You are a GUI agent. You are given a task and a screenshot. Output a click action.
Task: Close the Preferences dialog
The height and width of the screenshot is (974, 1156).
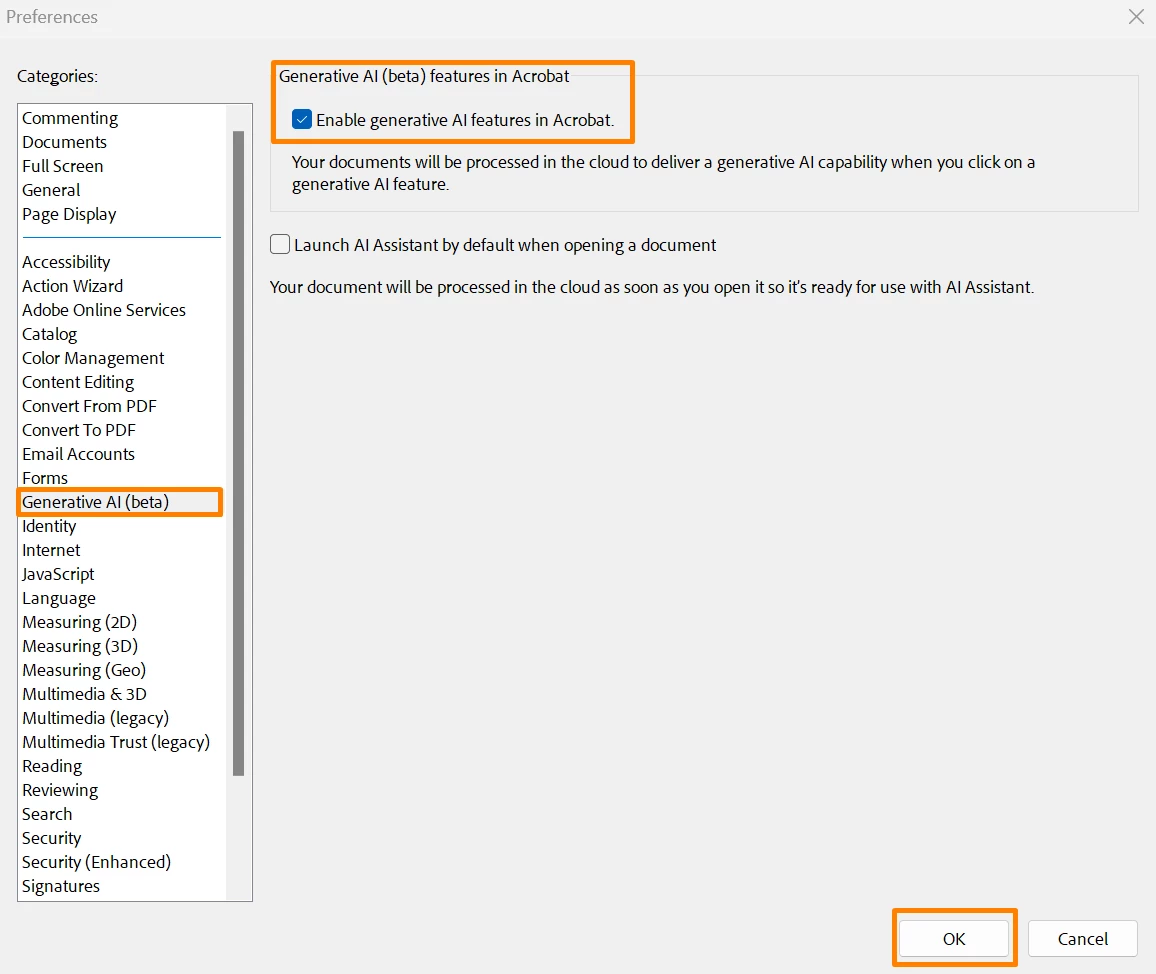point(1136,16)
